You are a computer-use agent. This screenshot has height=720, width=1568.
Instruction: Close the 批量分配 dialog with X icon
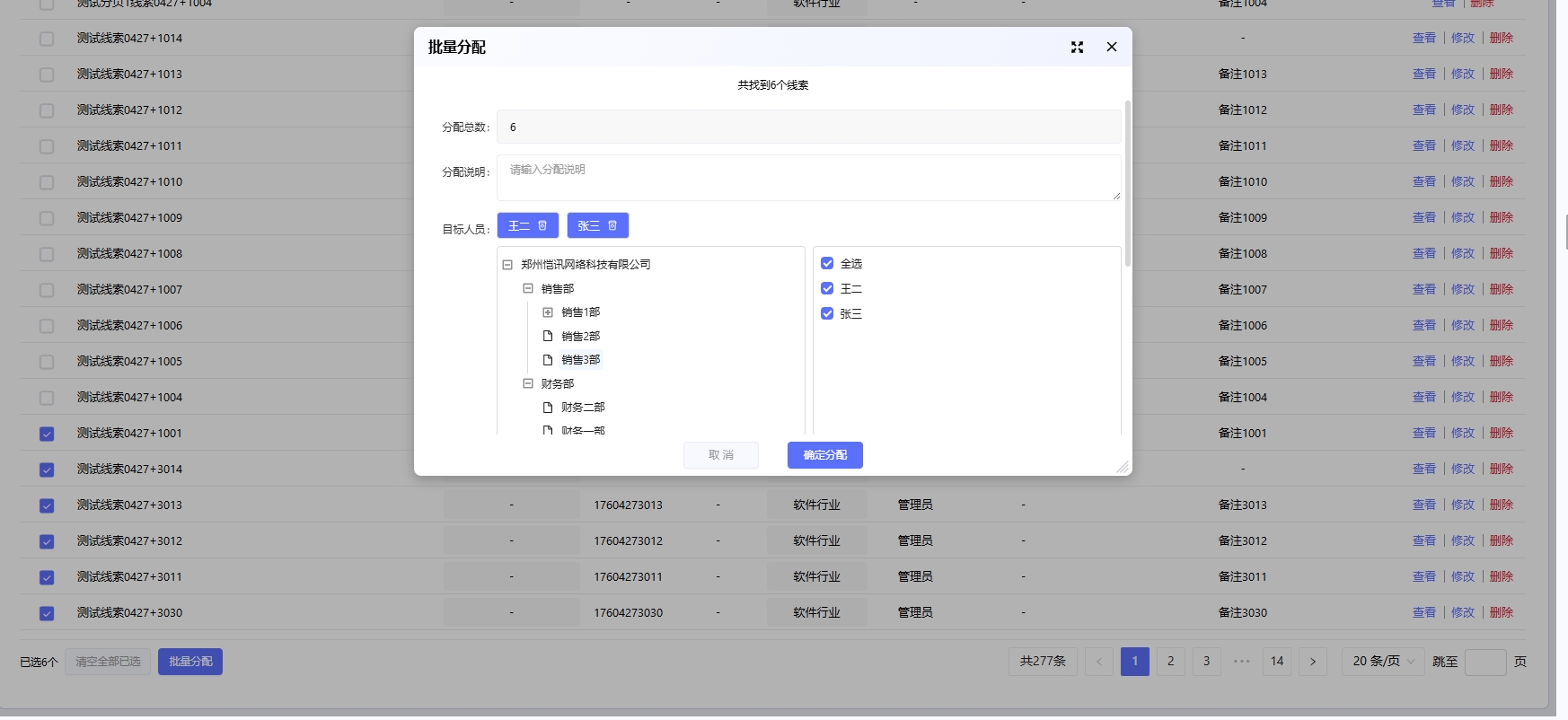click(x=1112, y=48)
